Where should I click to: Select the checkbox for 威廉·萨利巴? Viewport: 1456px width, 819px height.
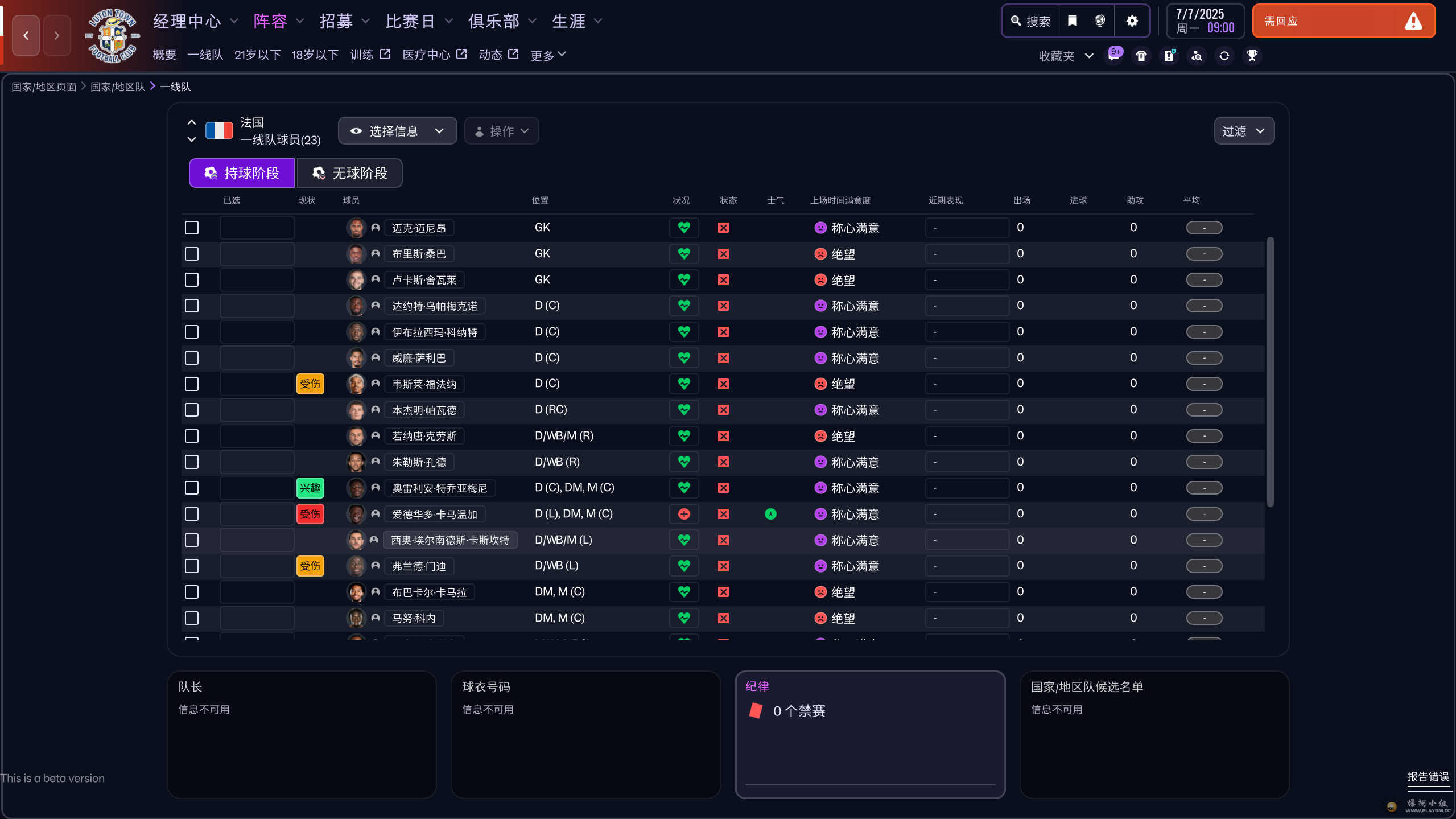192,358
